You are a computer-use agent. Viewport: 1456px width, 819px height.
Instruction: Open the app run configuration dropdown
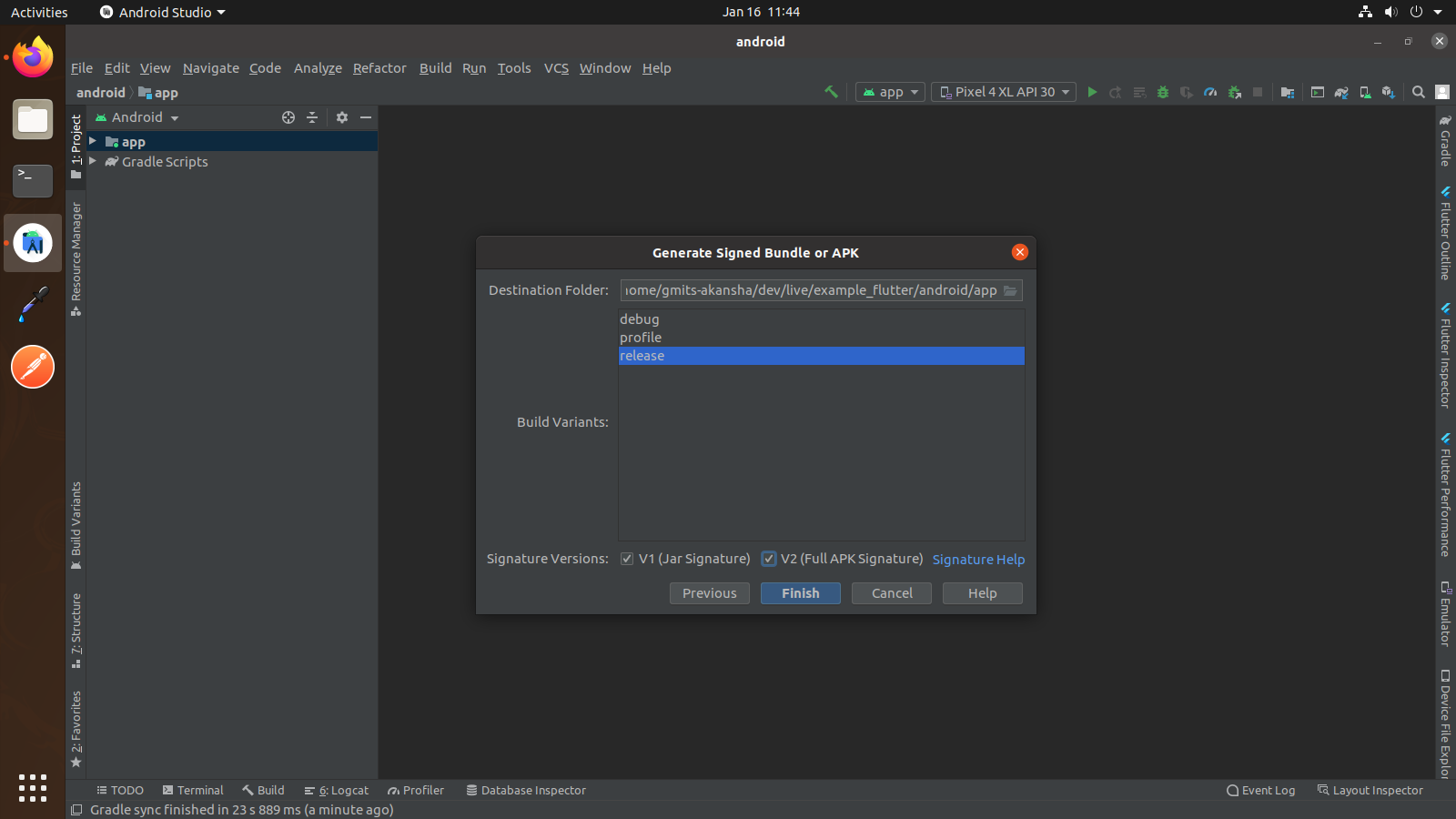tap(890, 92)
